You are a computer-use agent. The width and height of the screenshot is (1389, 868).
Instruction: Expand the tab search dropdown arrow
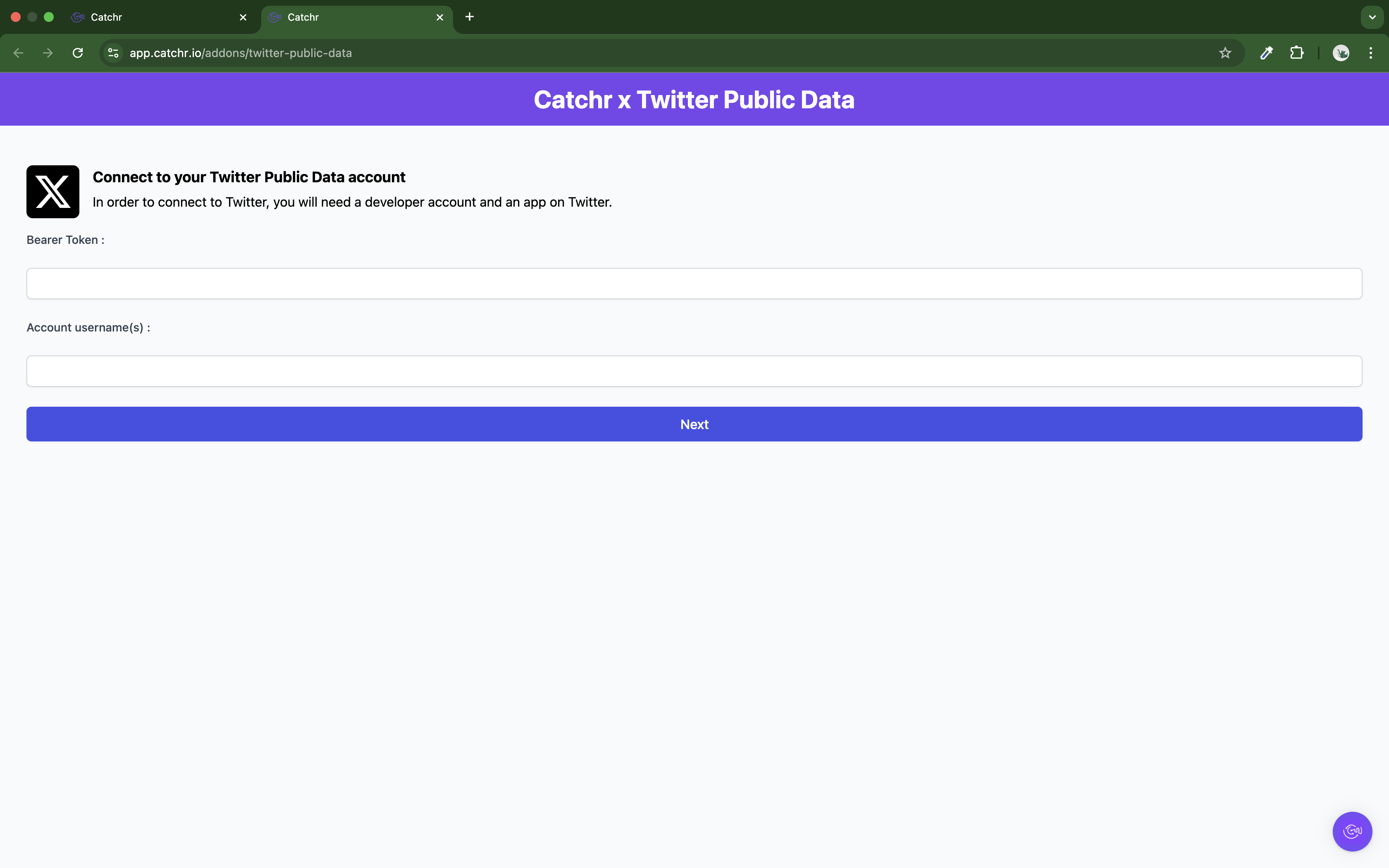(1372, 17)
